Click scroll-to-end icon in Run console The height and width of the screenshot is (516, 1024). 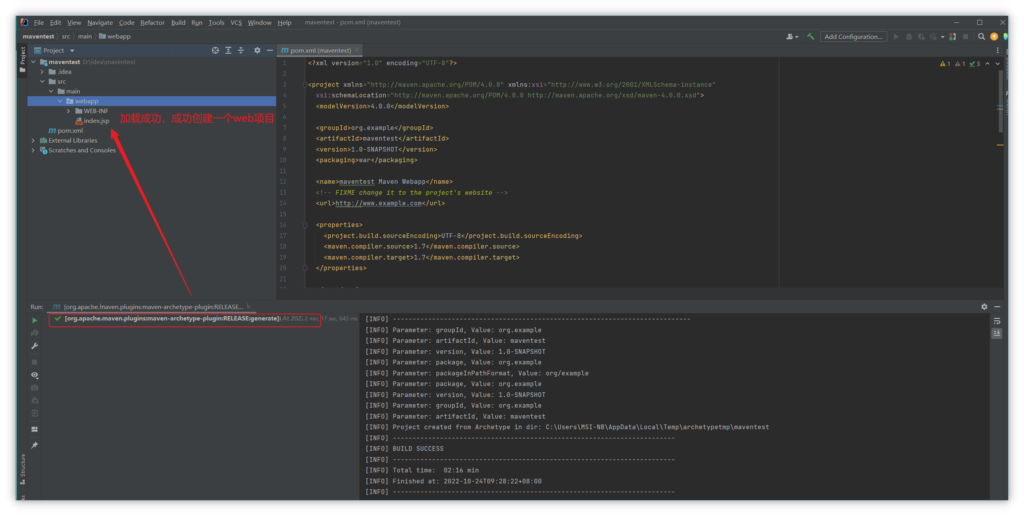coord(997,333)
